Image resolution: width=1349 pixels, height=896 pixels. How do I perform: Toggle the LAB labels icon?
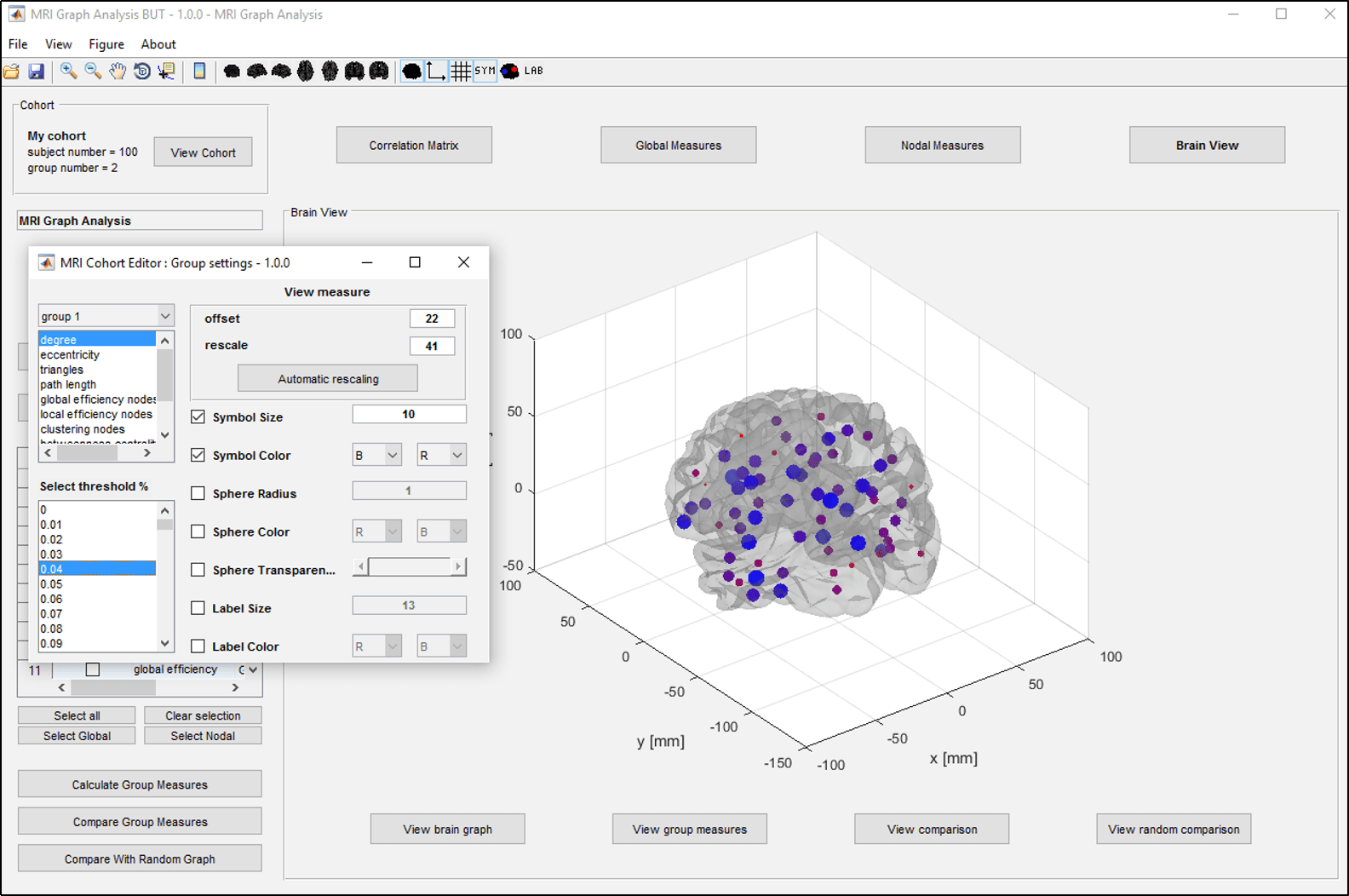coord(534,72)
